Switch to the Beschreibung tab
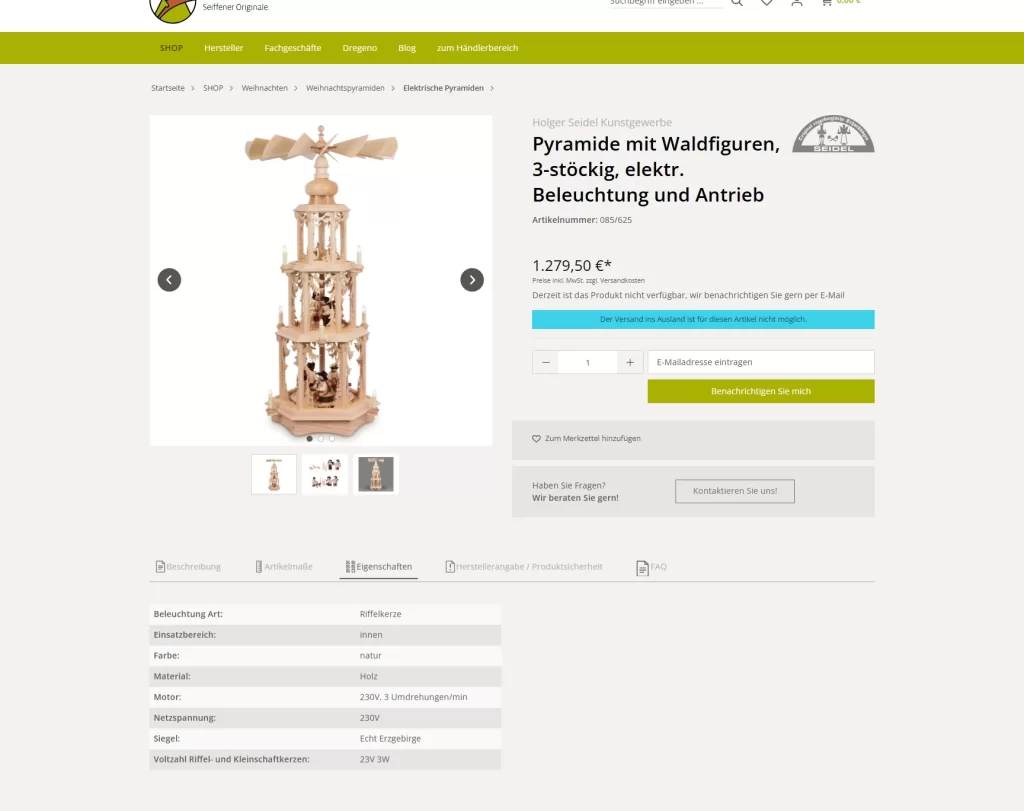Viewport: 1024px width, 811px height. (x=188, y=567)
